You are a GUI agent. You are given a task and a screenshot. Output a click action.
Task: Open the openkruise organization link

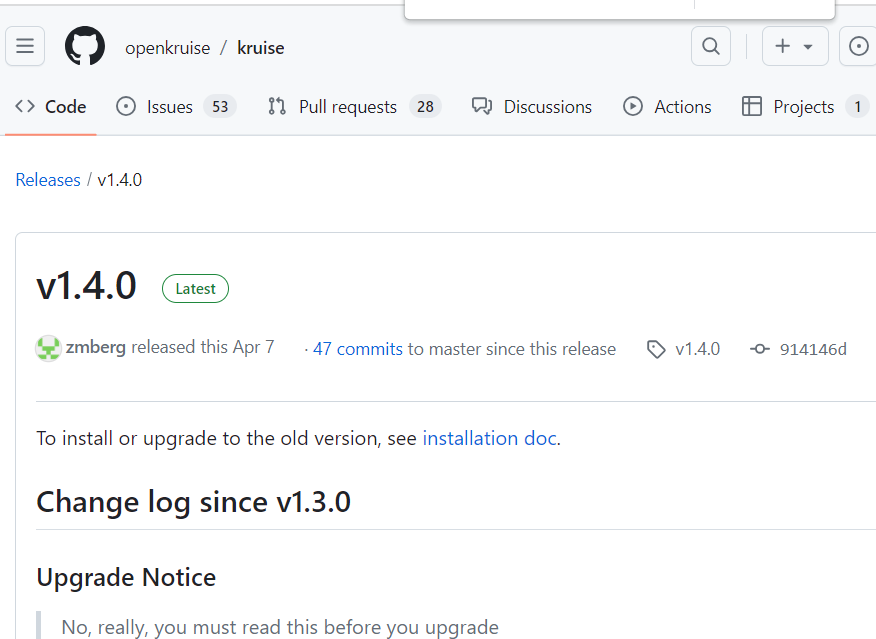168,48
